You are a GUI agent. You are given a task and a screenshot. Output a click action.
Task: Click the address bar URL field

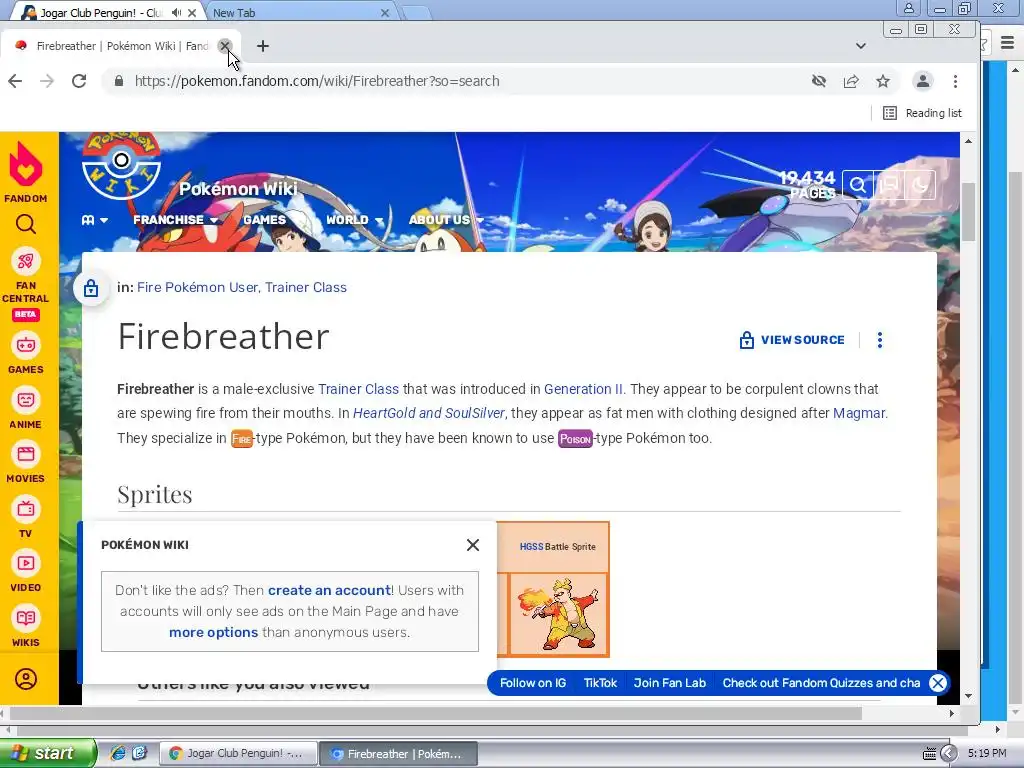coord(457,81)
